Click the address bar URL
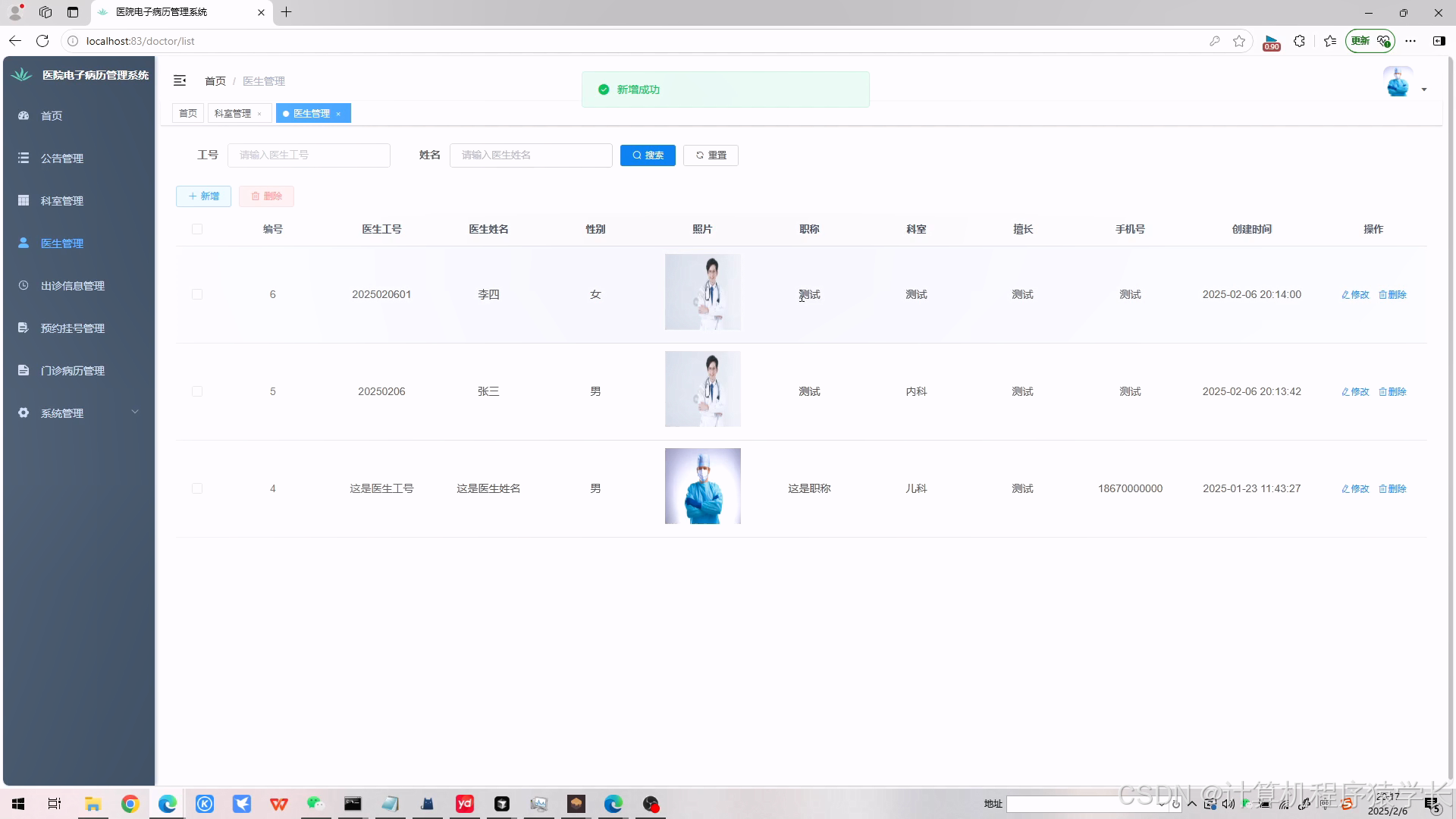The image size is (1456, 819). coord(140,41)
